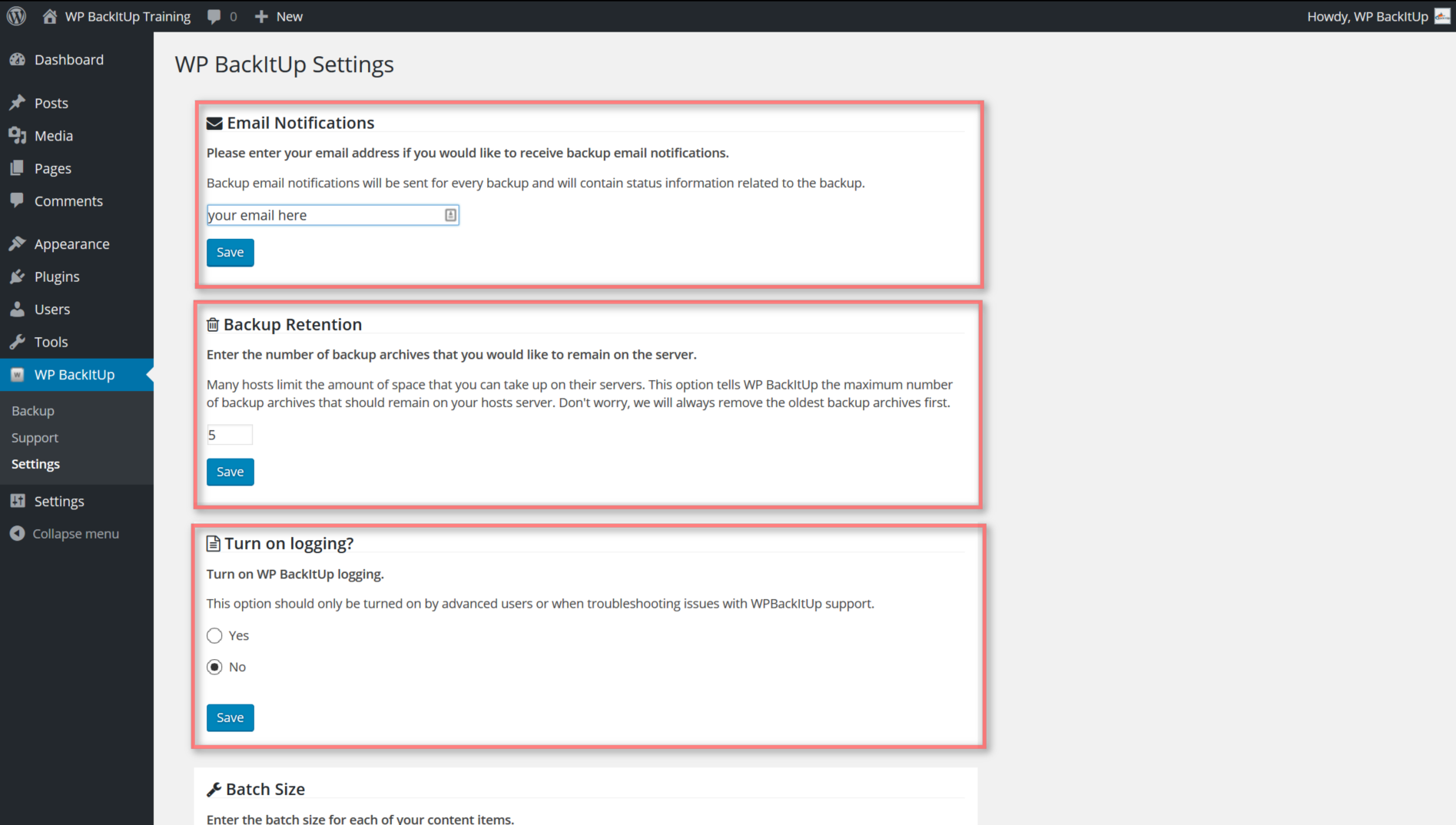This screenshot has width=1456, height=825.
Task: Save the Backup Retention setting
Action: pos(230,472)
